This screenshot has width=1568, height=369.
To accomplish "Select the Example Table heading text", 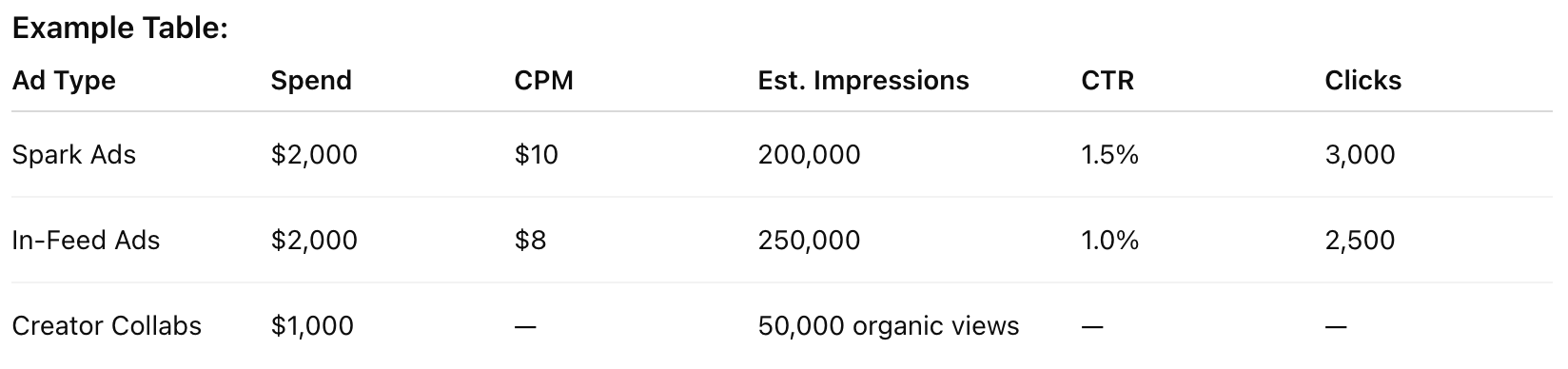I will point(120,28).
